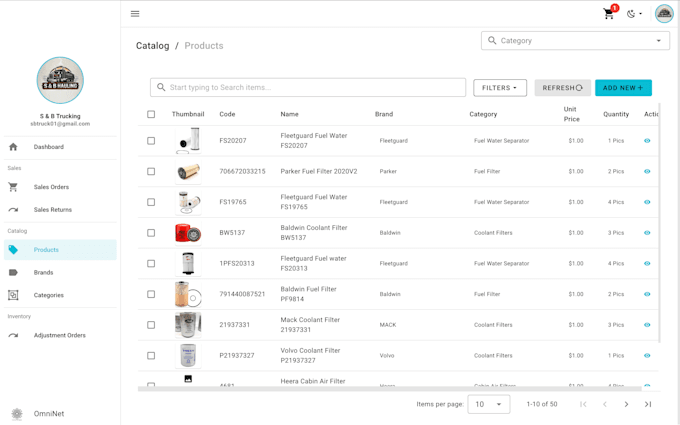680x425 pixels.
Task: Check the BW5137 row checkbox
Action: coord(151,233)
